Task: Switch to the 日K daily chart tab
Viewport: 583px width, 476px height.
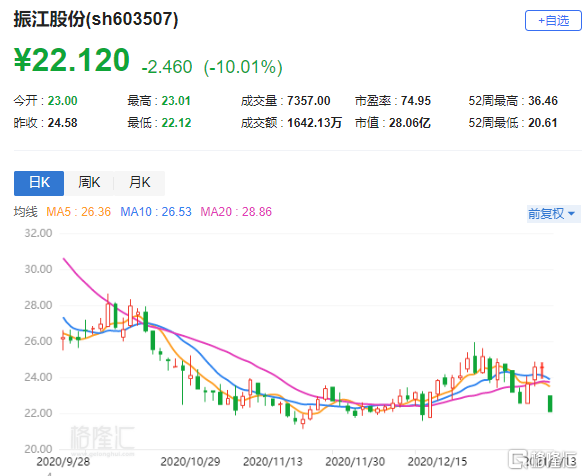Action: pyautogui.click(x=39, y=183)
